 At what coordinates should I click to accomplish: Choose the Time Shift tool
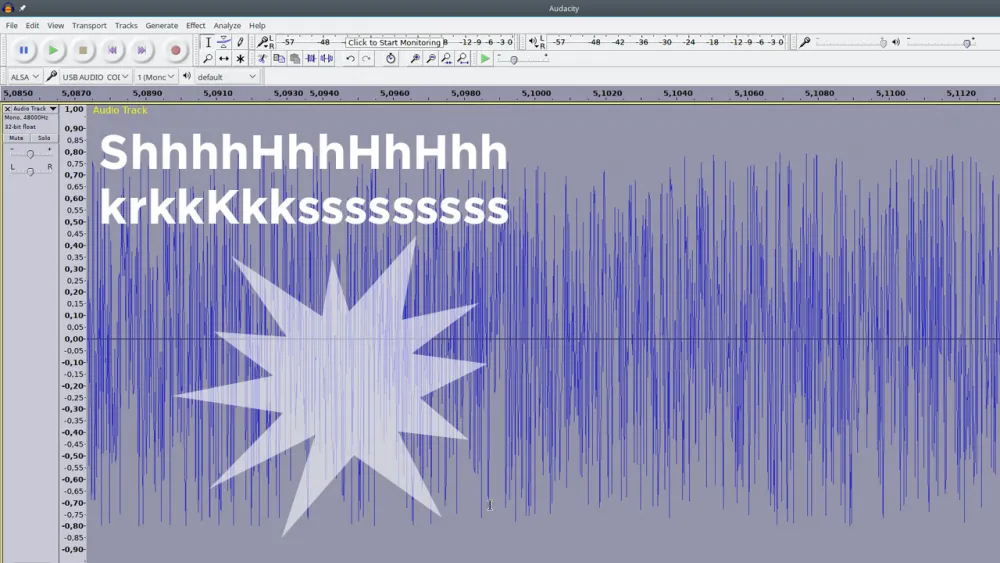tap(224, 59)
